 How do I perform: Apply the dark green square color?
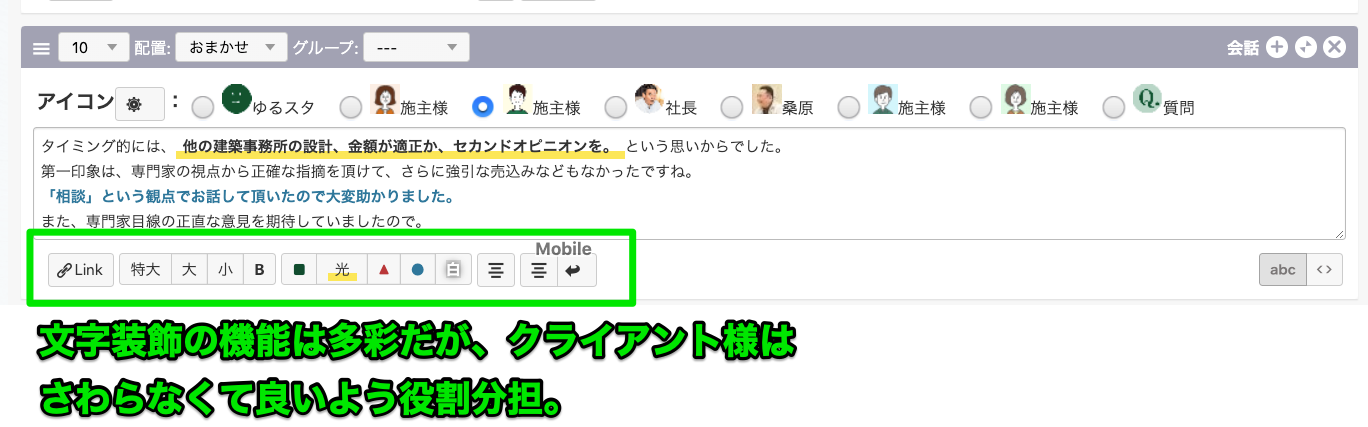pyautogui.click(x=299, y=270)
